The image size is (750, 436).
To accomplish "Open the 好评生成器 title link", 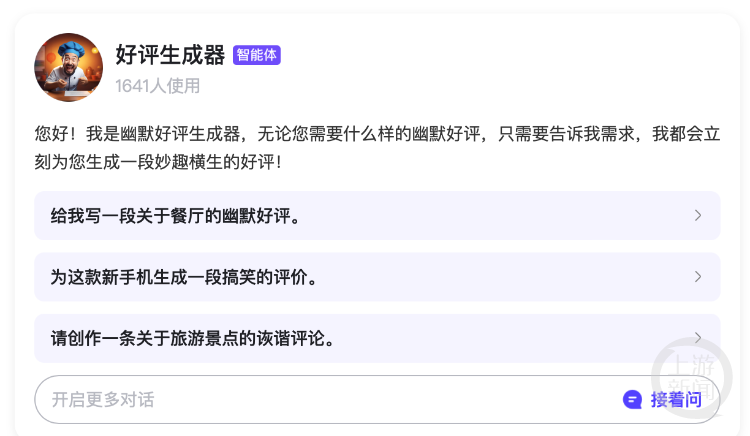I will (170, 55).
